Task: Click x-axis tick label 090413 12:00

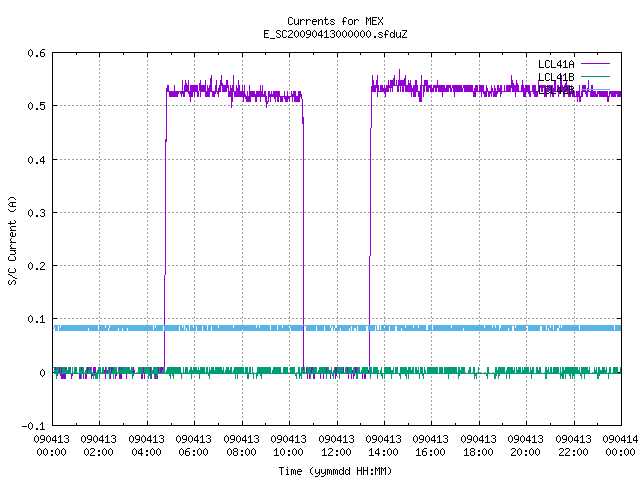Action: point(336,445)
